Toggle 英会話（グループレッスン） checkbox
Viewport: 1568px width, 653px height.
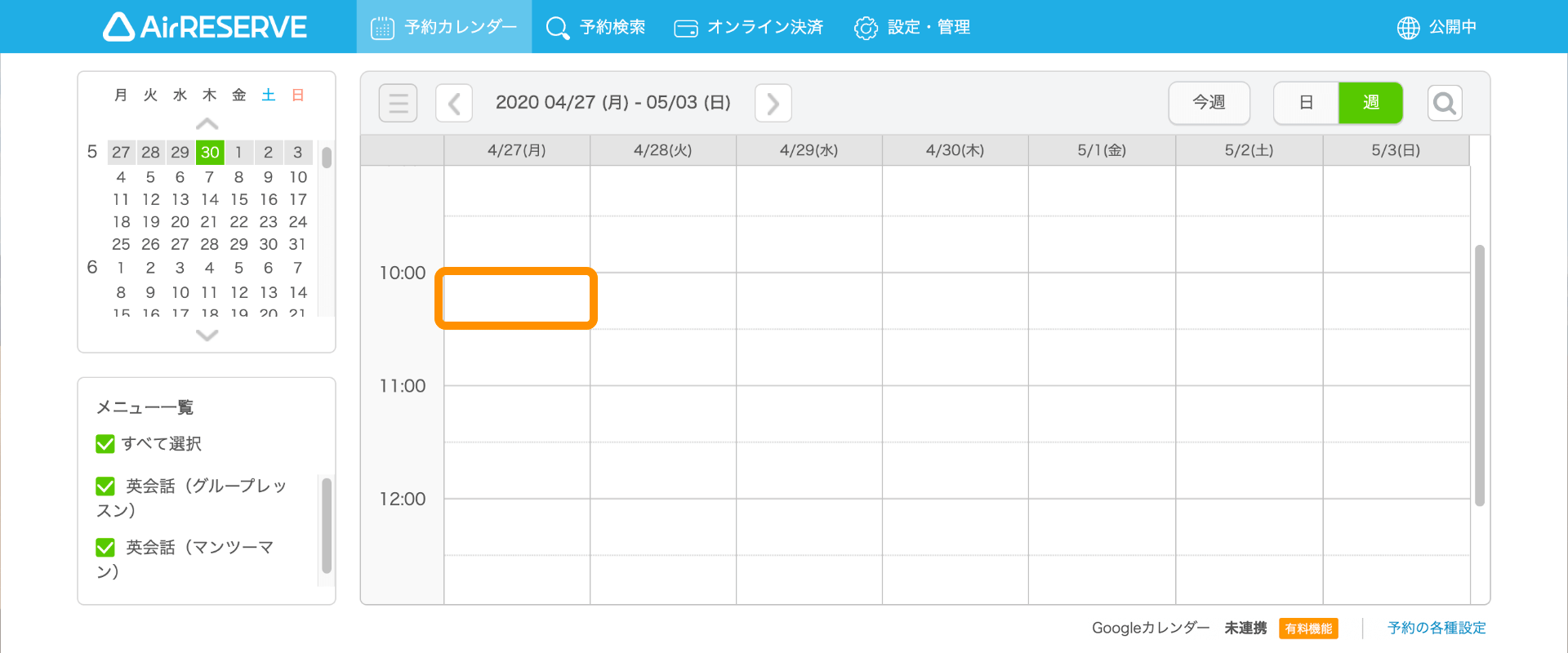105,486
